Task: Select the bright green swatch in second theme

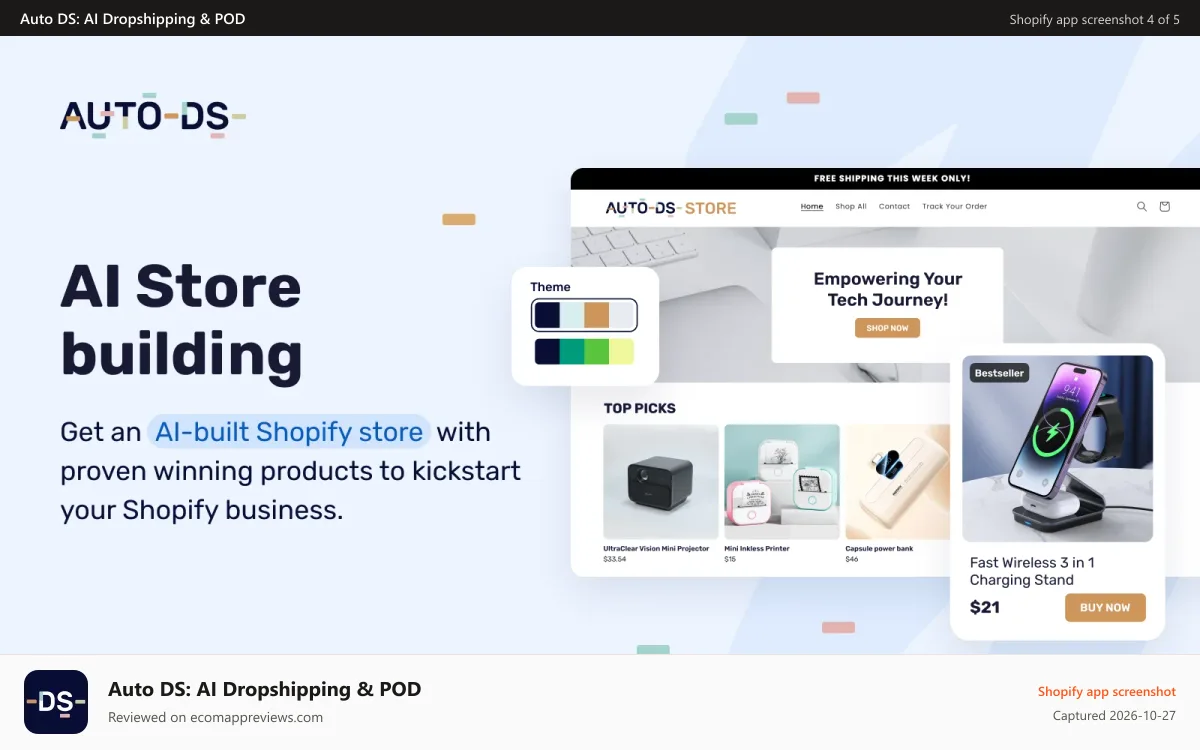Action: (x=597, y=351)
